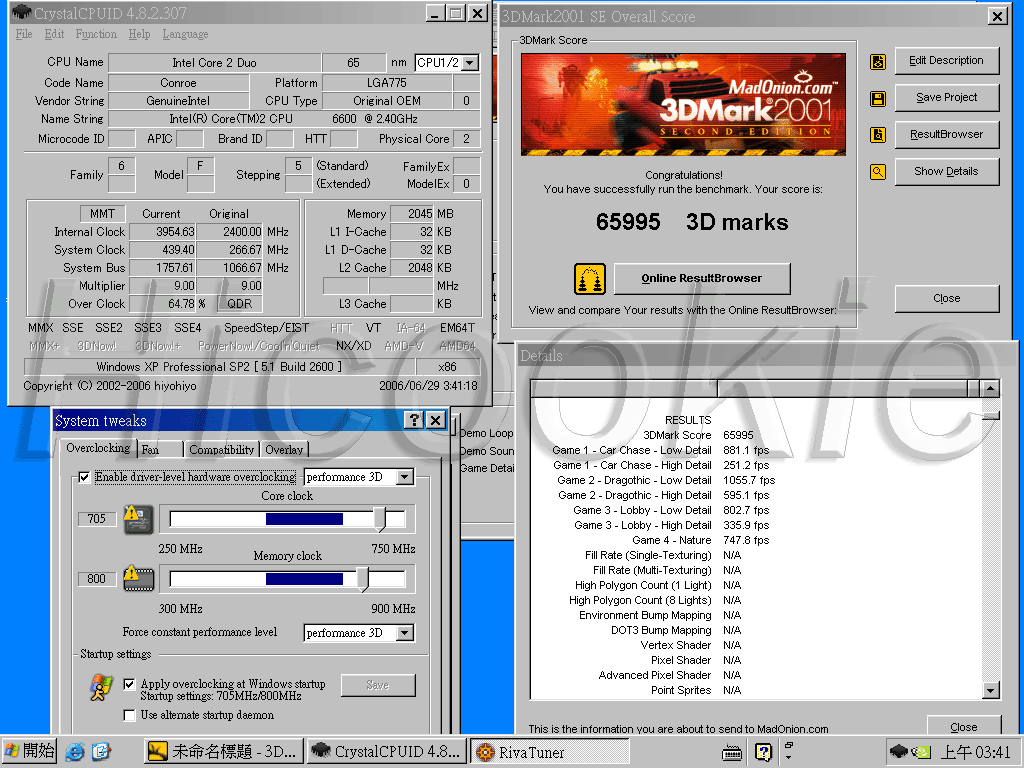Viewport: 1024px width, 768px height.
Task: Click the Core clock slider handle
Action: click(x=380, y=519)
